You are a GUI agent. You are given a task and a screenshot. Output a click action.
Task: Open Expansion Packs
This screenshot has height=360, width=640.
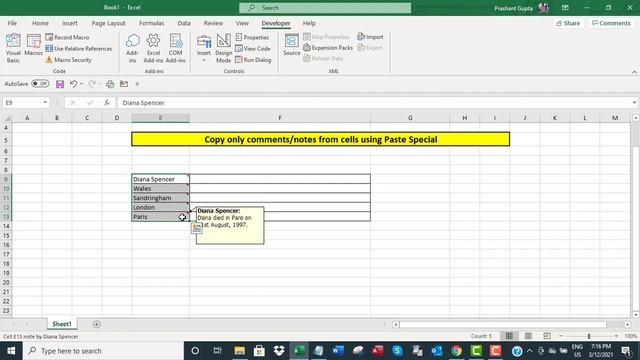[x=328, y=48]
